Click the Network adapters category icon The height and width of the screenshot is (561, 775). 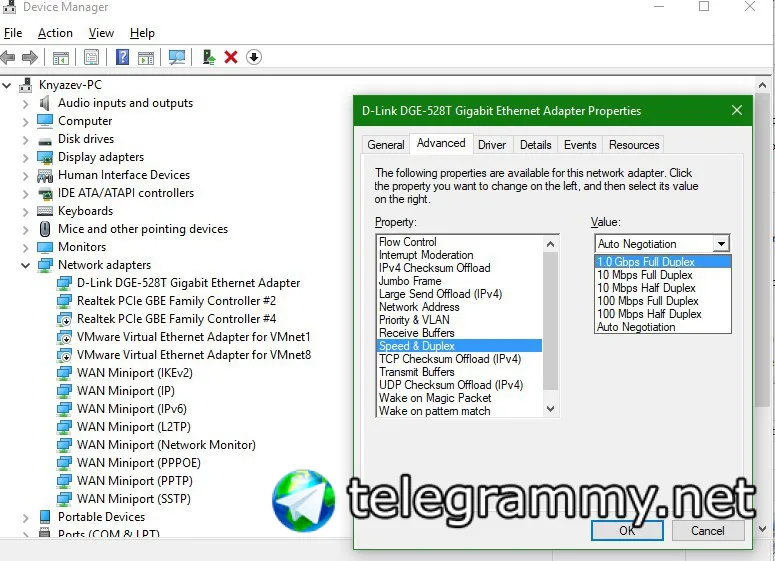(45, 265)
